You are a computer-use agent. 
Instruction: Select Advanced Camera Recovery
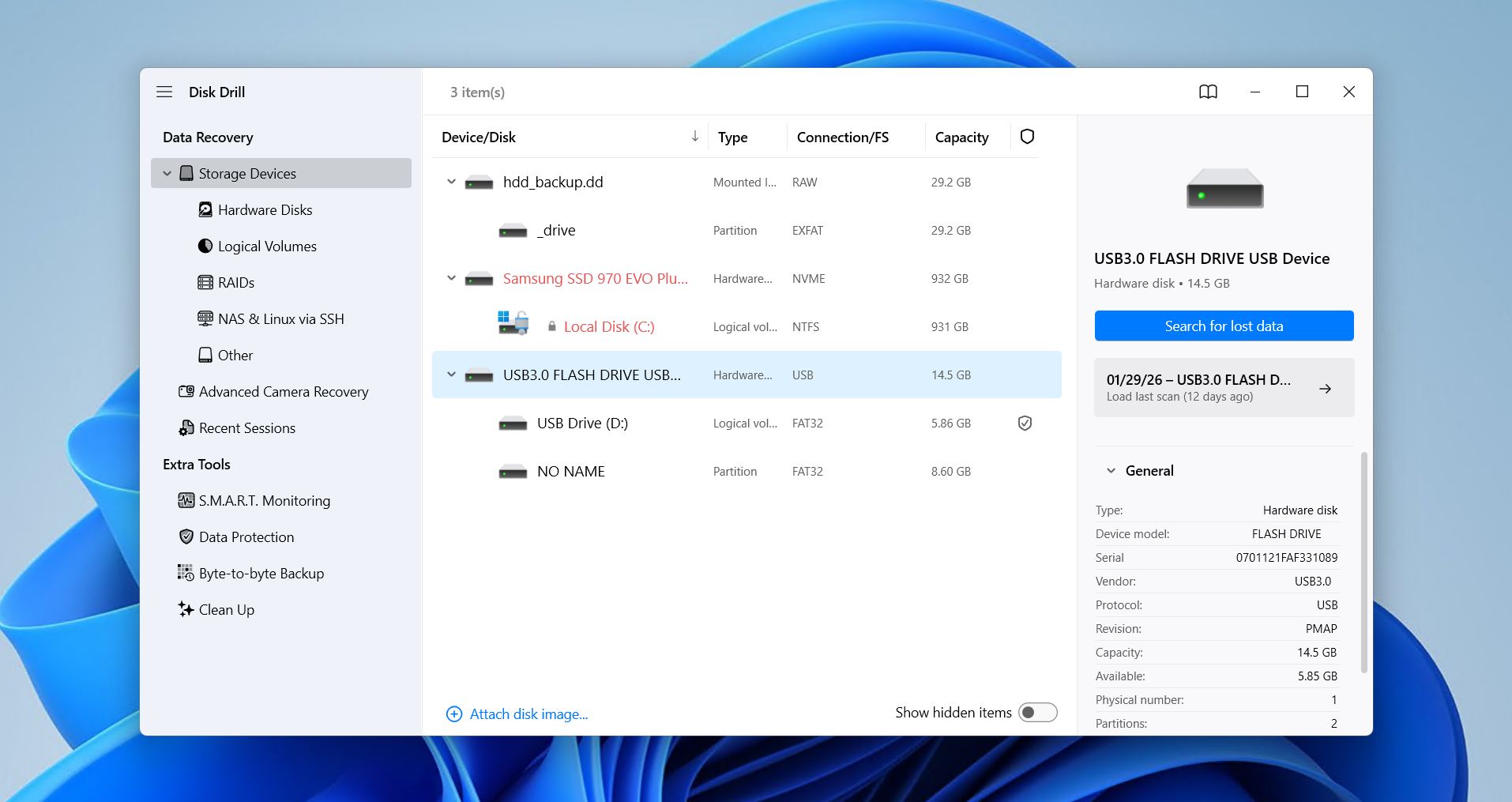click(283, 392)
